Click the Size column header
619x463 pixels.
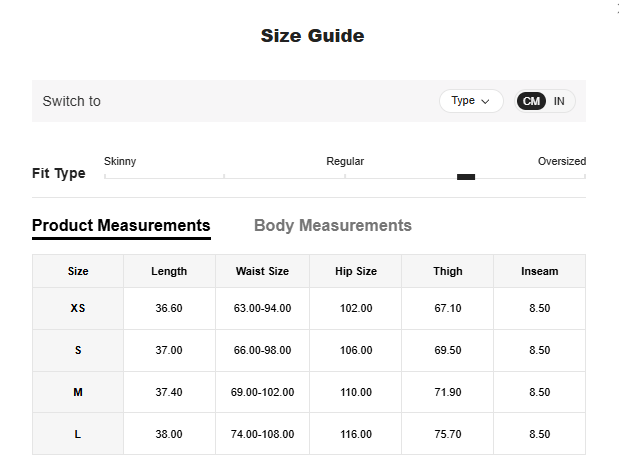point(78,271)
